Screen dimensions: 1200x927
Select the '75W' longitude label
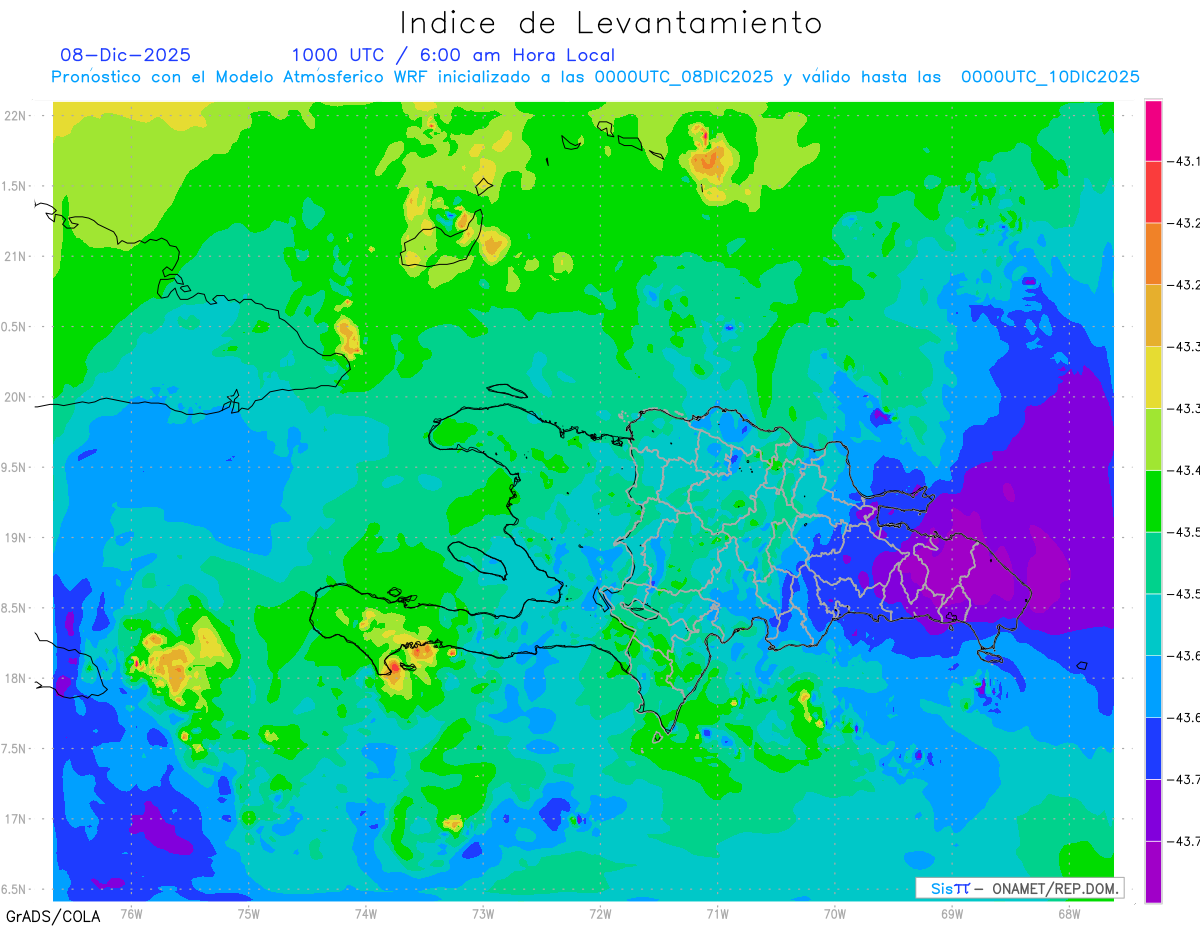tap(248, 913)
